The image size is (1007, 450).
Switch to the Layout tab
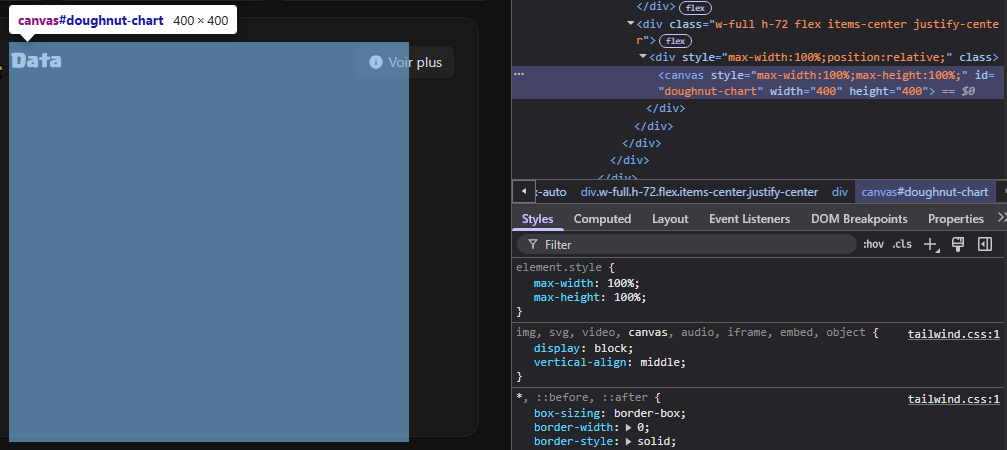pos(670,219)
